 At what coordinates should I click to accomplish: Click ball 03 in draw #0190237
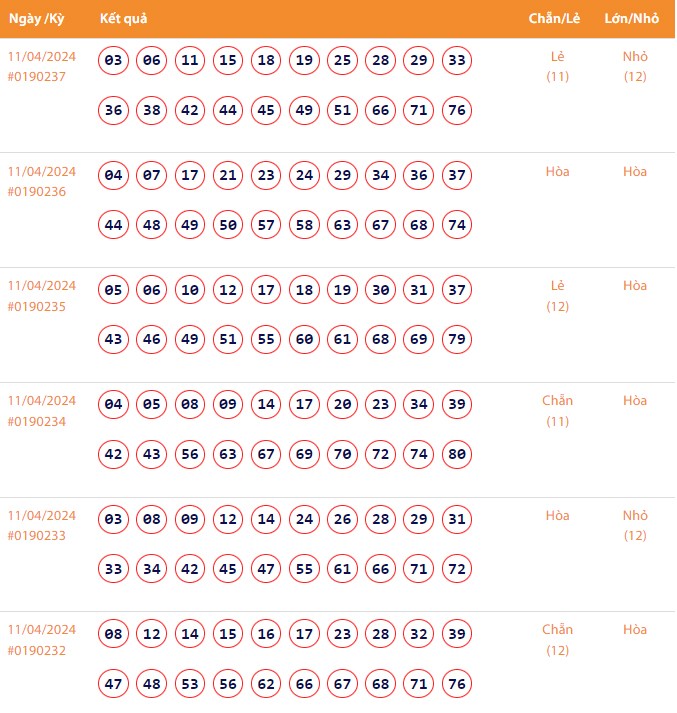114,61
